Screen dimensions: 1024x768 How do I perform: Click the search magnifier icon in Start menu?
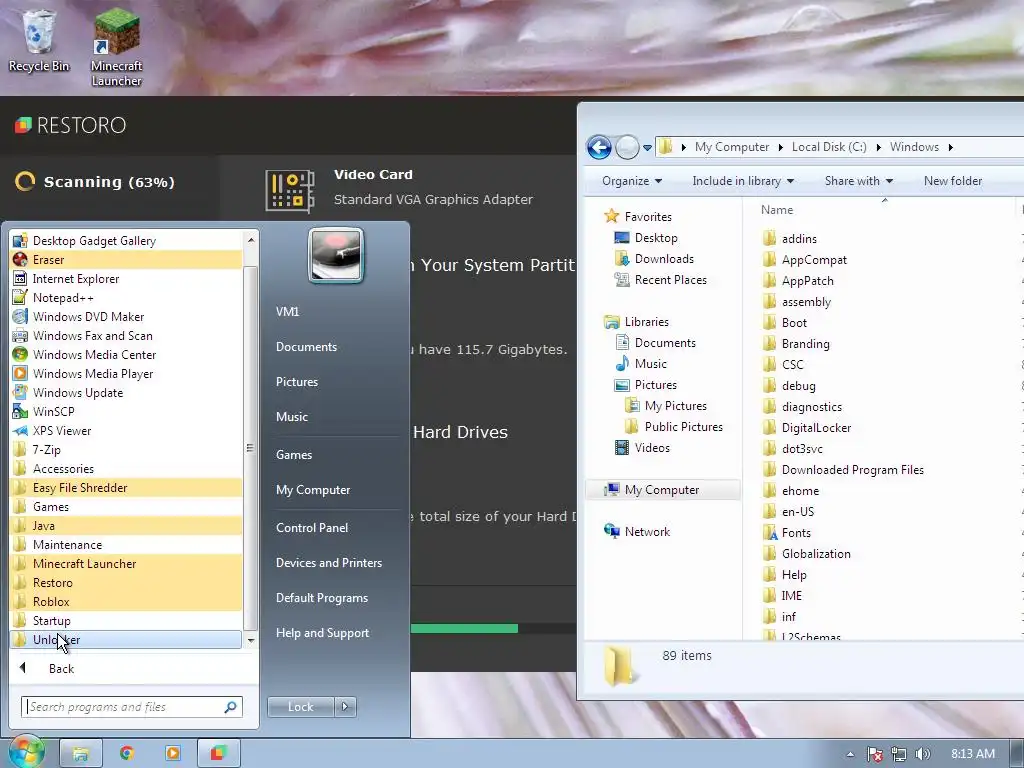coord(231,707)
